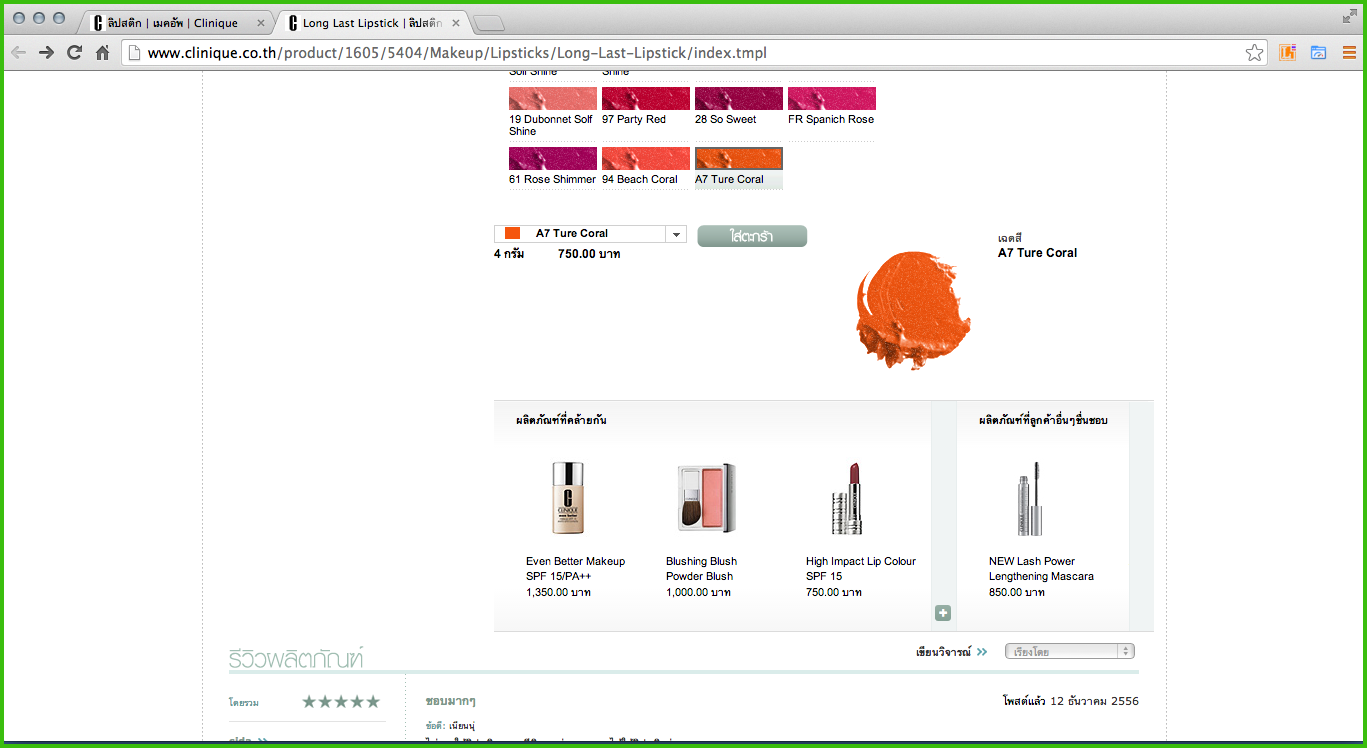Choose FR Spanich Rose swatch

pos(832,98)
